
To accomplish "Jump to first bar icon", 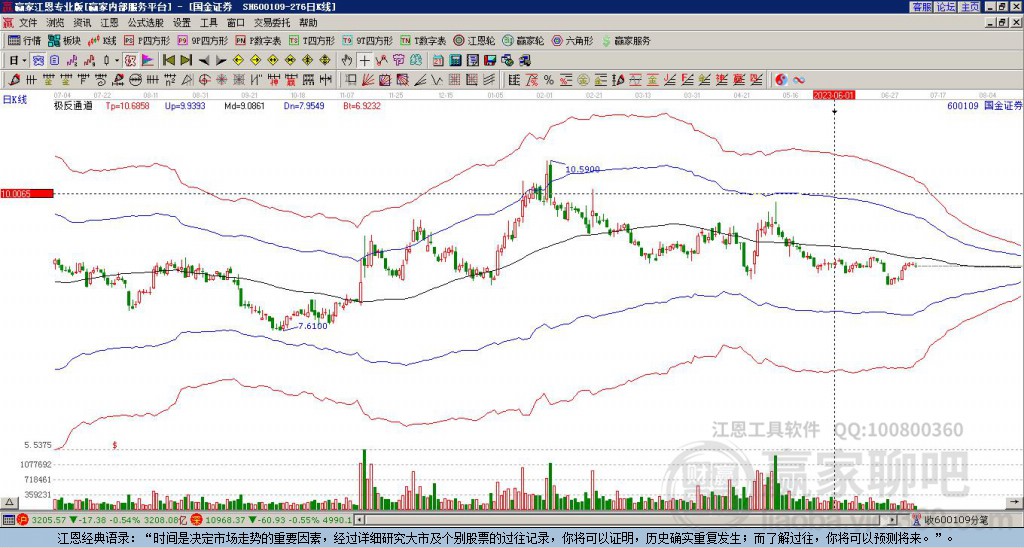I will point(168,60).
